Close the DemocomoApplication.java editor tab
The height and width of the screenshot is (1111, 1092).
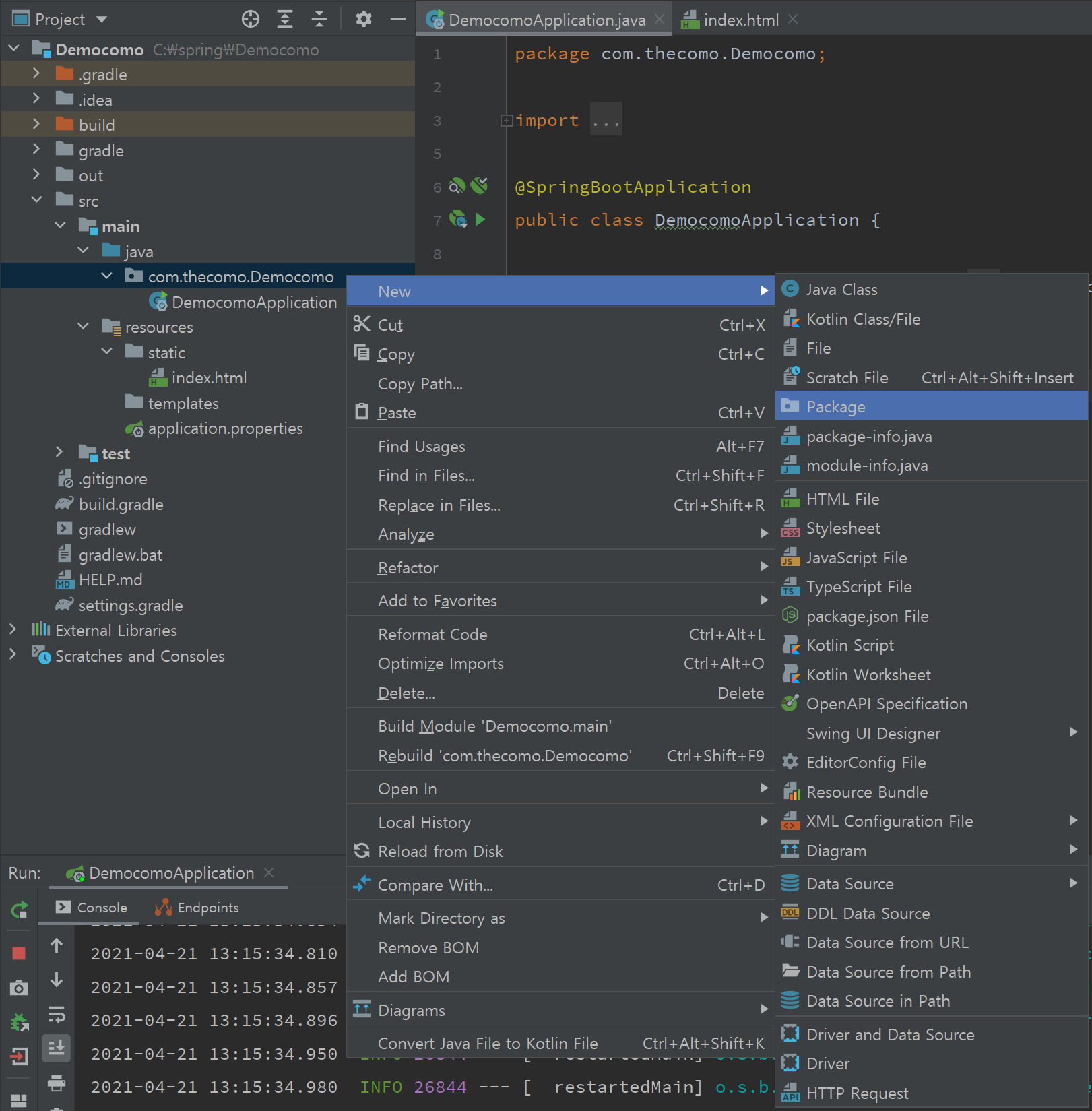[660, 20]
